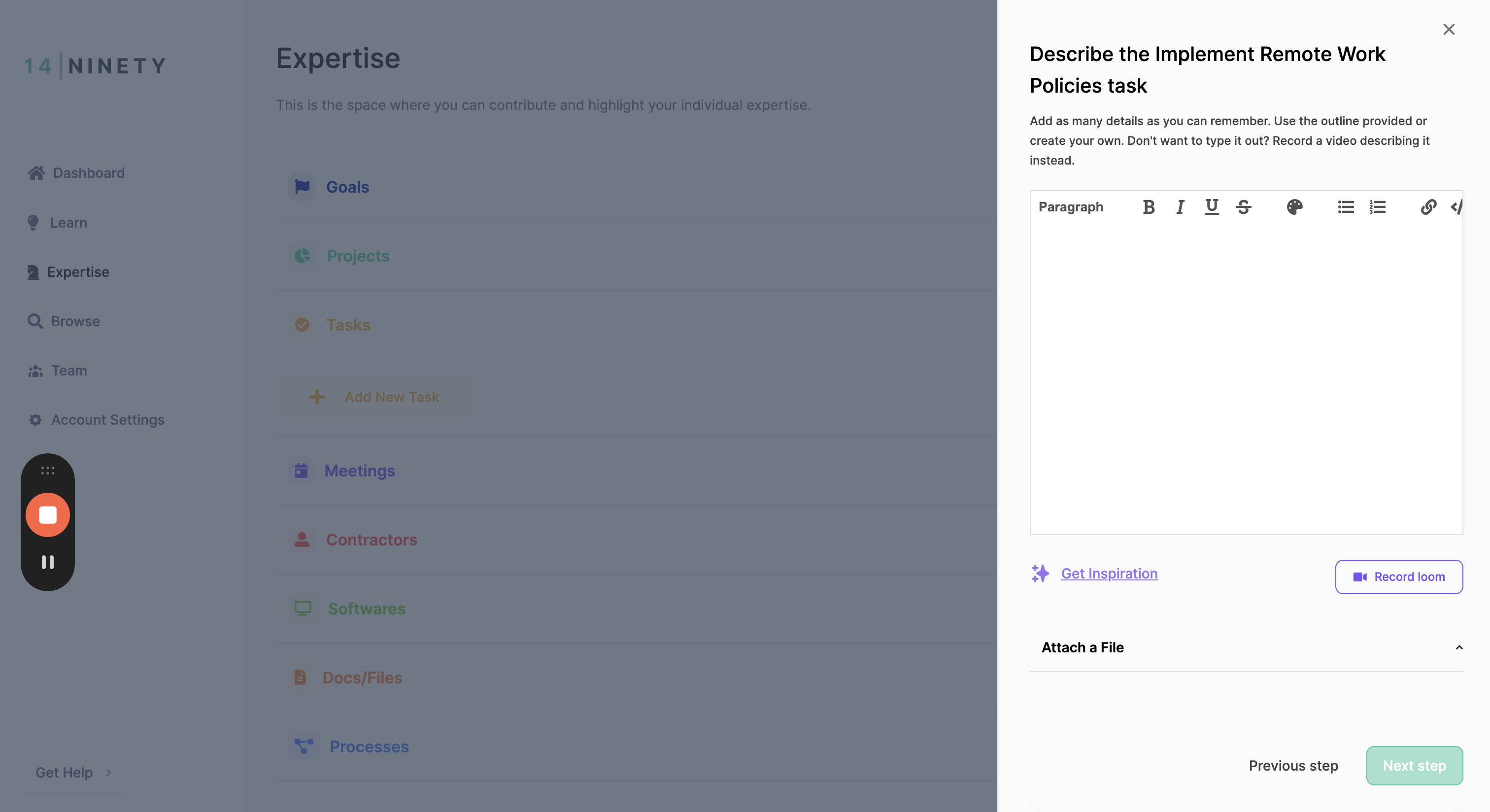Open Dashboard in the sidebar
The image size is (1490, 812).
(76, 173)
